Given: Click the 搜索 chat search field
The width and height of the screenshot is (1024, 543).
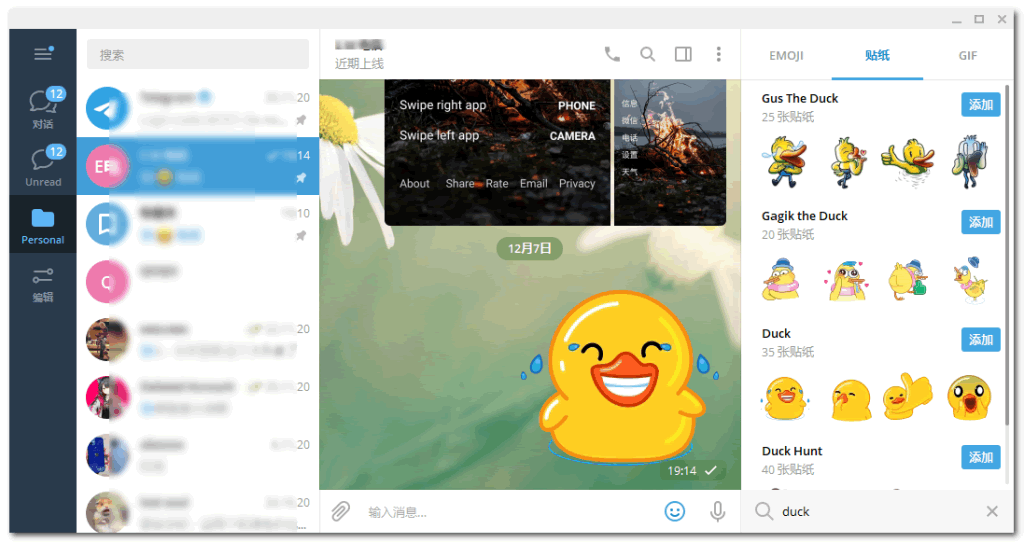Looking at the screenshot, I should click(198, 55).
